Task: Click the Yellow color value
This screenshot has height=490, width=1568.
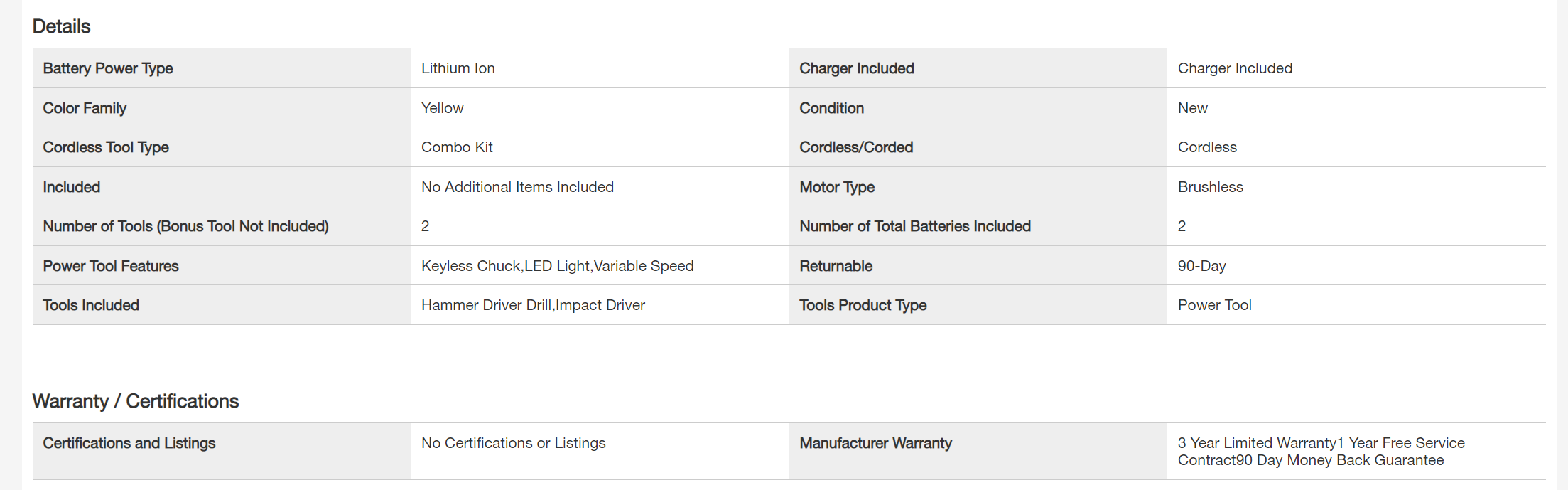Action: click(x=442, y=108)
